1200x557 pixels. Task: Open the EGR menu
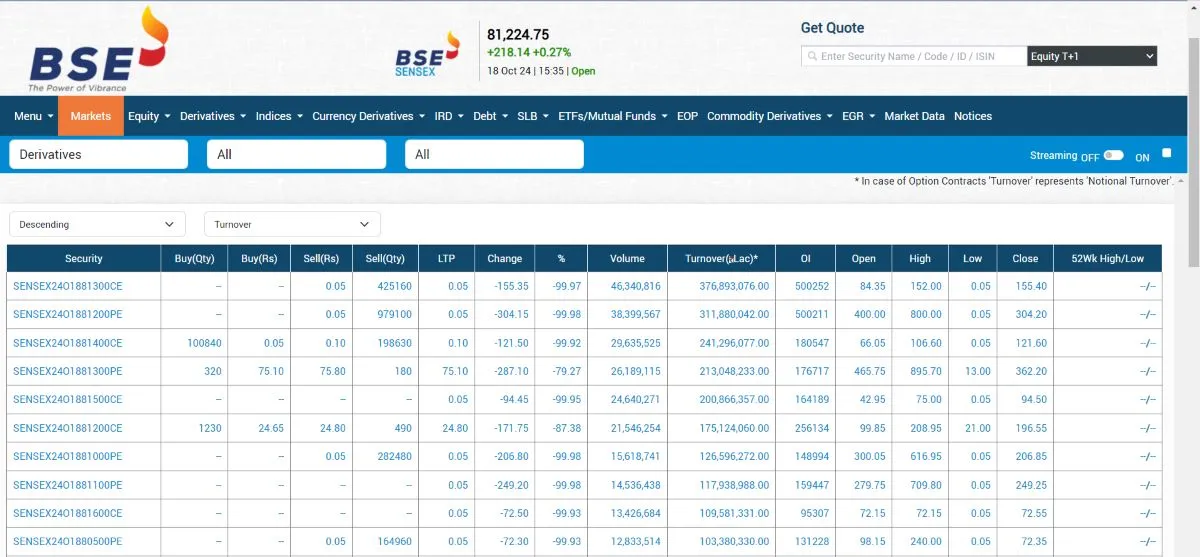[858, 116]
